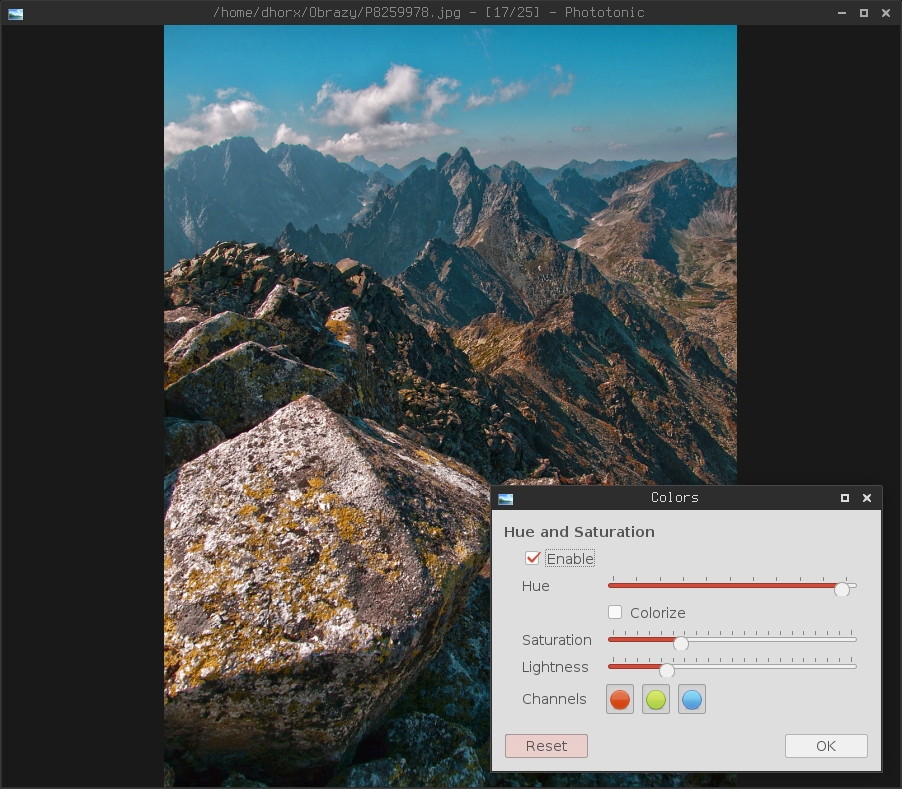The height and width of the screenshot is (789, 902).
Task: Uncheck the Enable checkbox
Action: (x=533, y=558)
